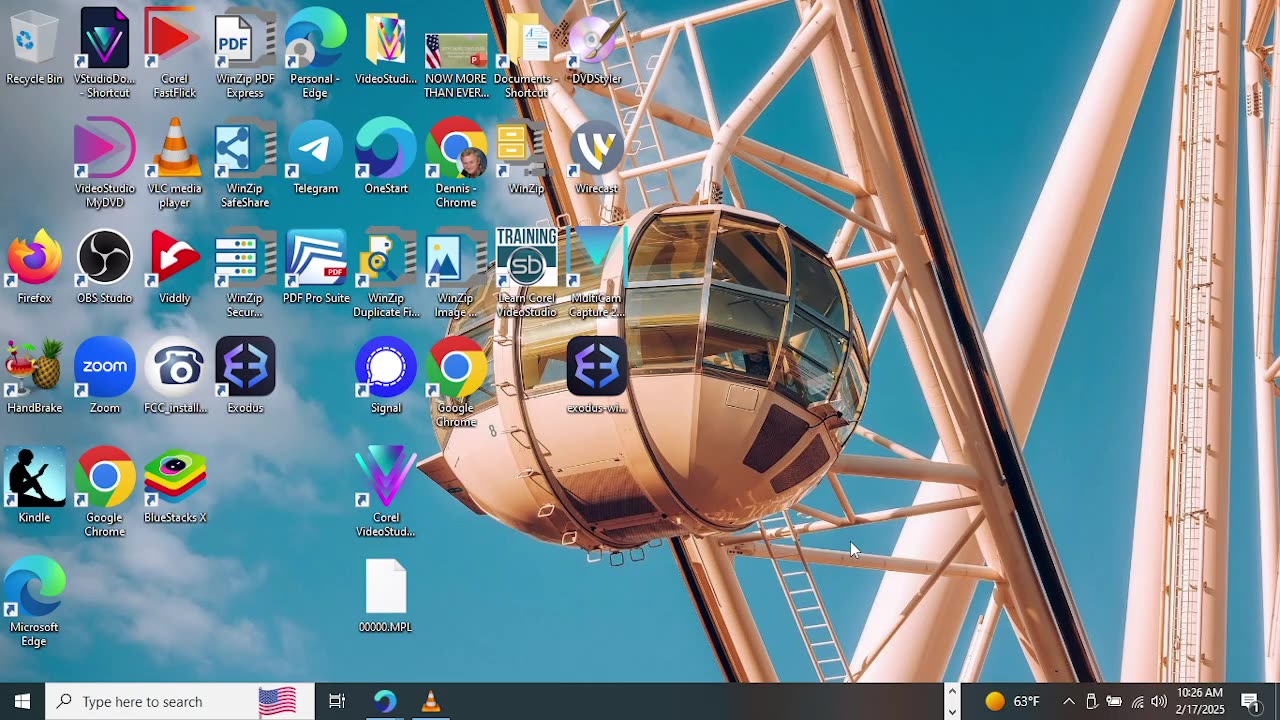Select the Wirecast desktop icon
Viewport: 1280px width, 720px height.
pos(597,157)
